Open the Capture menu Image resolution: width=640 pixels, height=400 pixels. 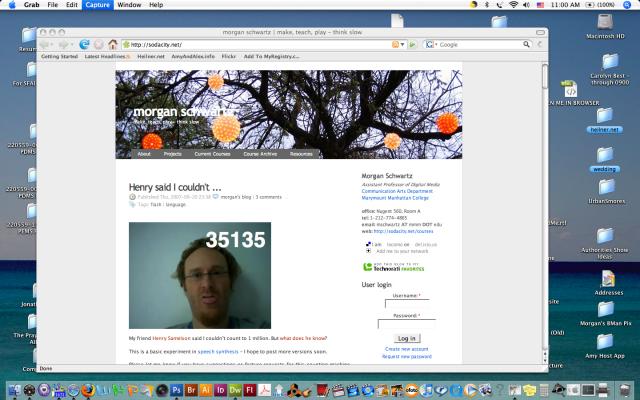point(98,5)
